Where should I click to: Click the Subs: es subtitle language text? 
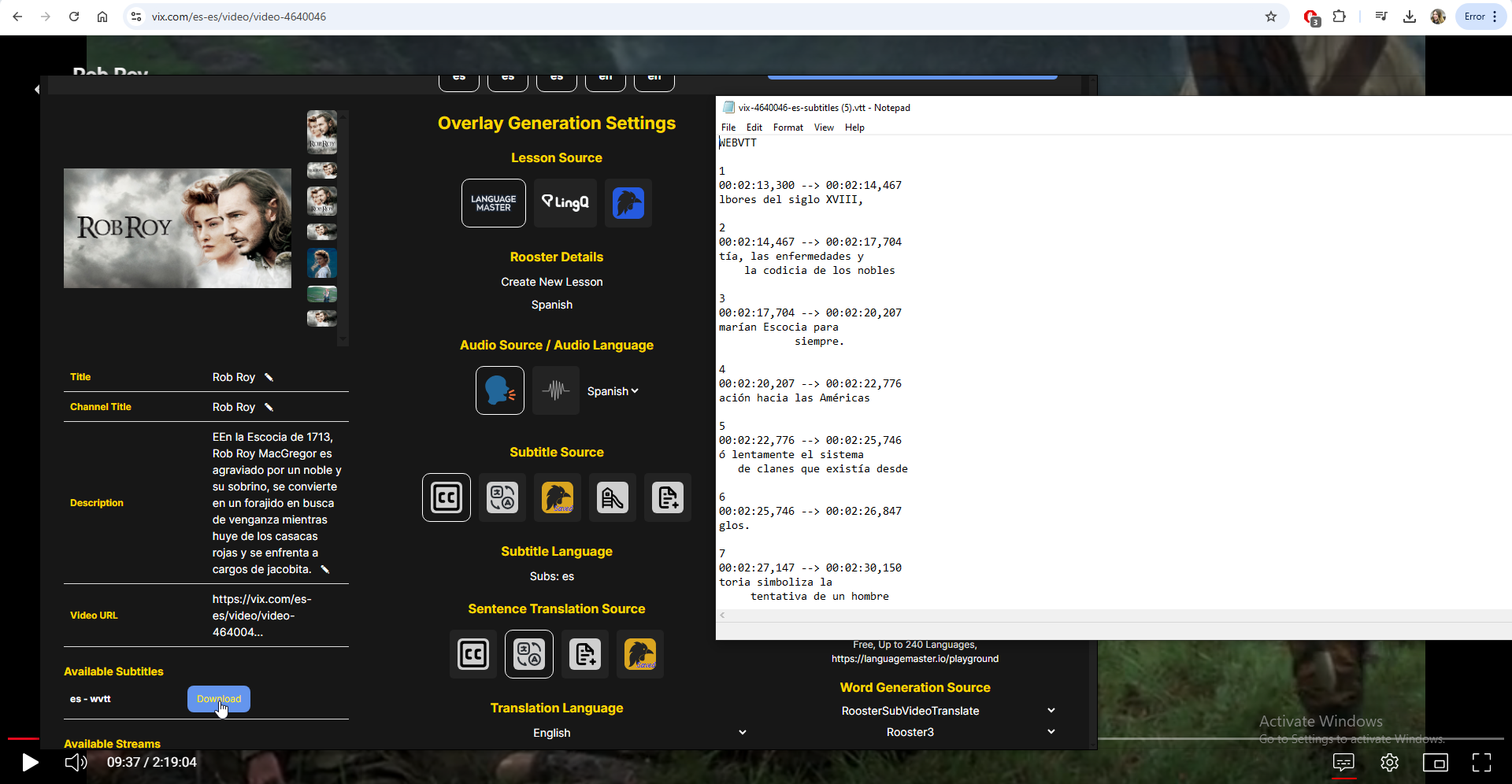[552, 576]
